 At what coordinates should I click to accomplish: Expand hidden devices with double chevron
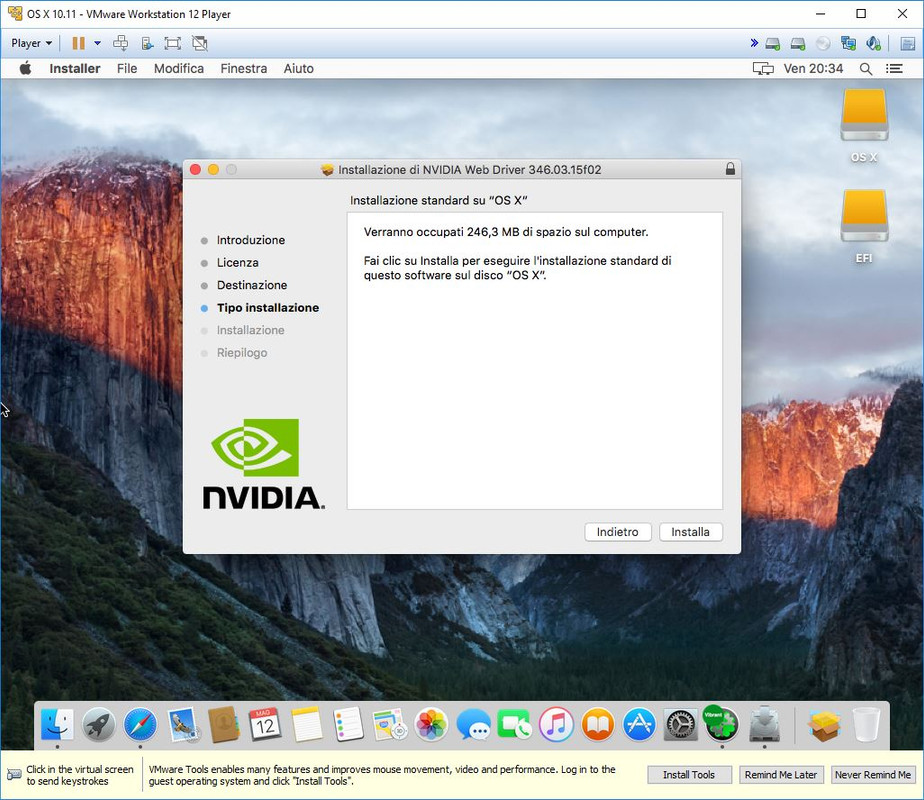click(x=754, y=43)
